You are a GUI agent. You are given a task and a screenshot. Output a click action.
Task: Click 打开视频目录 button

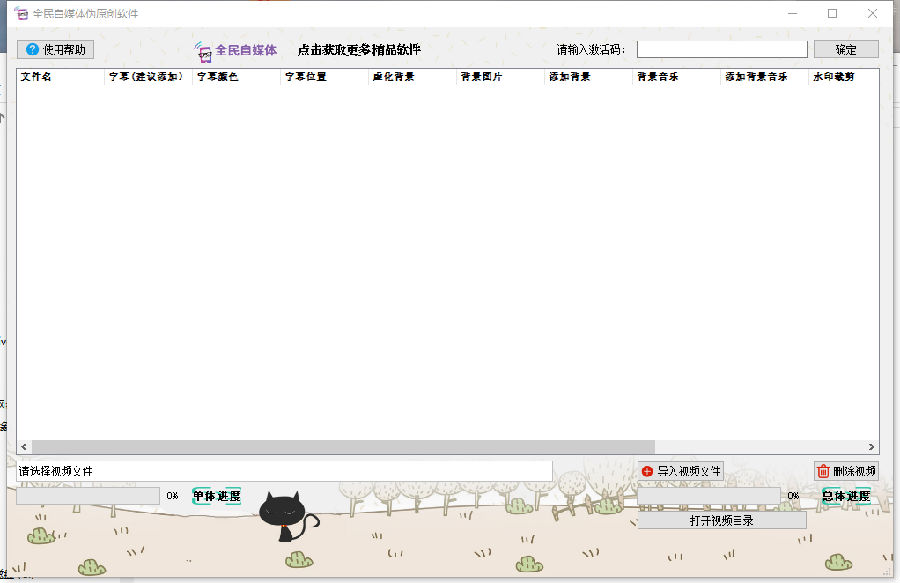[721, 520]
